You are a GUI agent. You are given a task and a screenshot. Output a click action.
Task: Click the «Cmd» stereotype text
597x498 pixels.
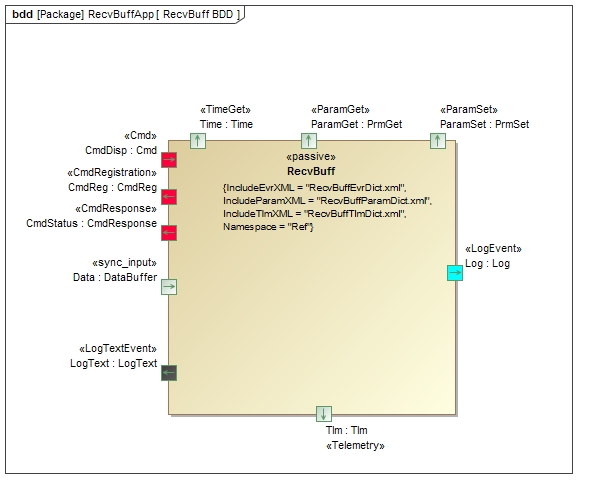140,136
